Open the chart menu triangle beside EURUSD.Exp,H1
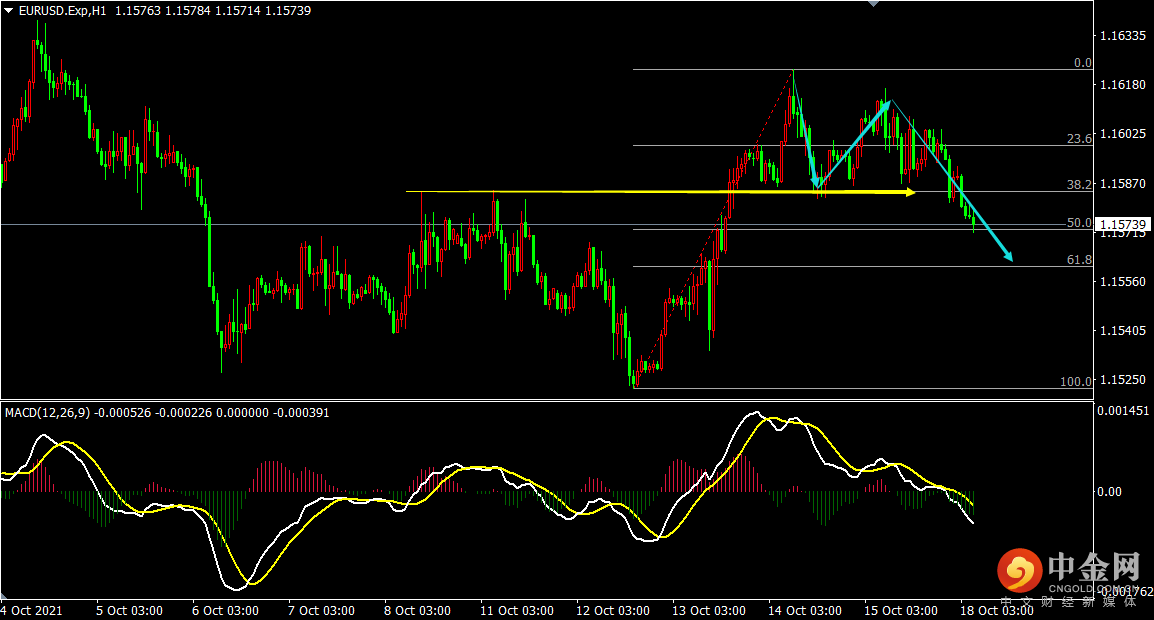The image size is (1154, 620). [x=9, y=10]
